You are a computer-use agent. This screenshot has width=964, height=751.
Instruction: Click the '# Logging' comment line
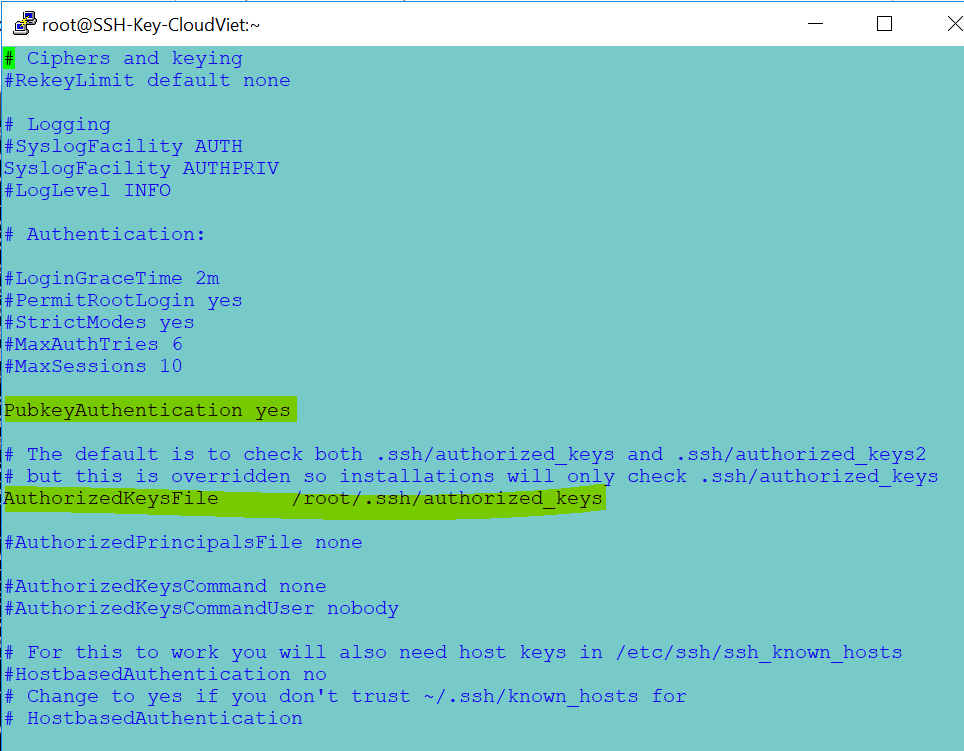[57, 125]
